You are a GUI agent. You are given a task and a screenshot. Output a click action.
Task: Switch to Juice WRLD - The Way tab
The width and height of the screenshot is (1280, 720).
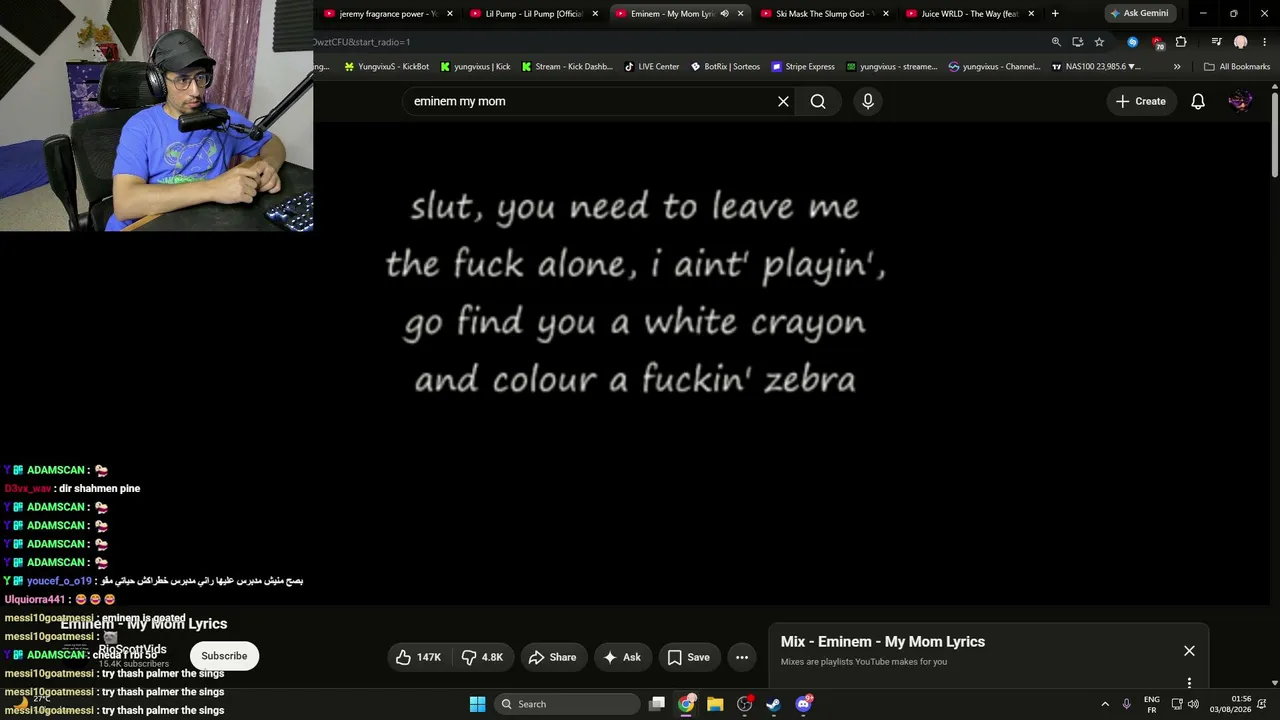click(970, 14)
